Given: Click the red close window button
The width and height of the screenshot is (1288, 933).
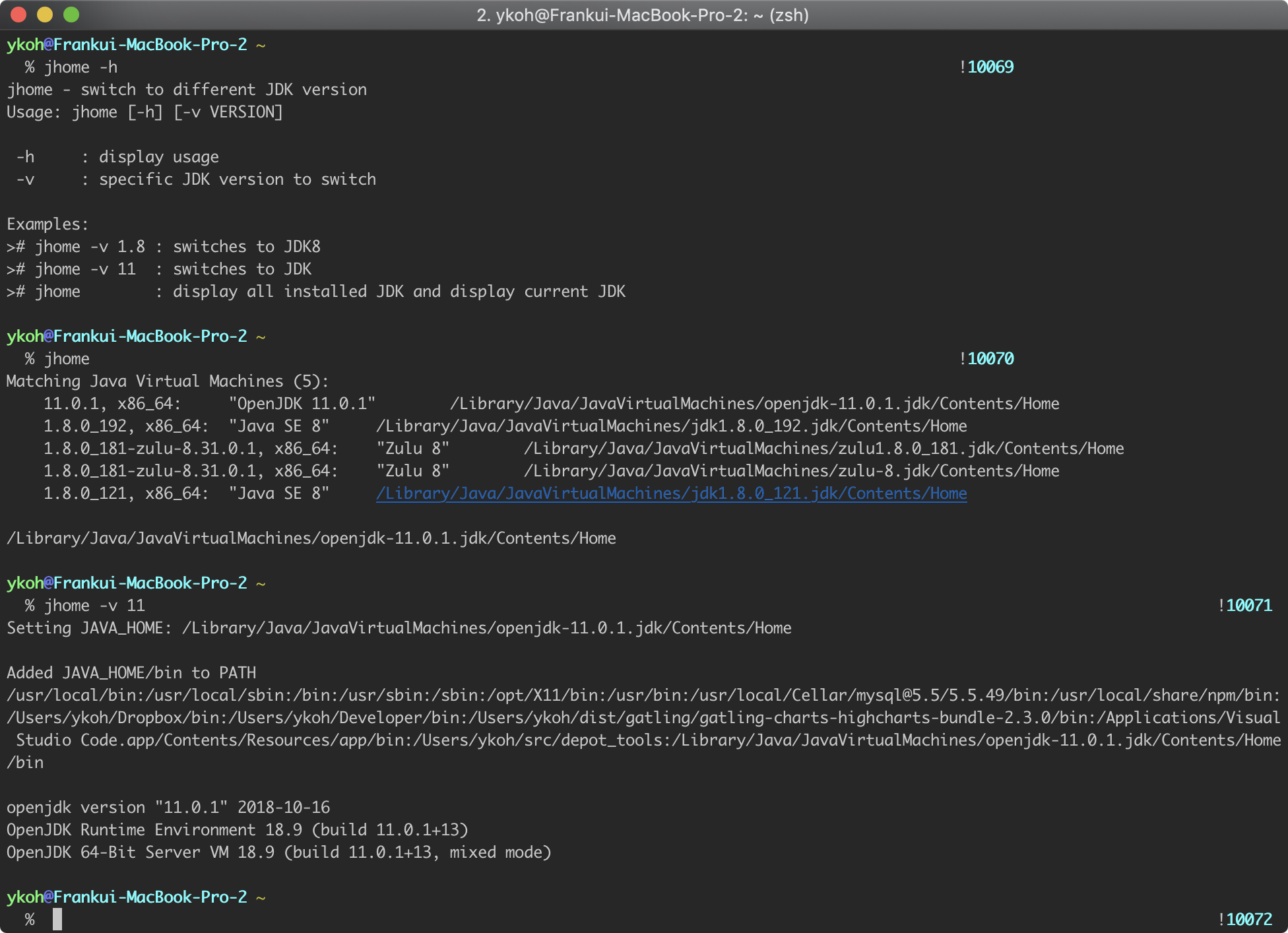Looking at the screenshot, I should click(18, 15).
